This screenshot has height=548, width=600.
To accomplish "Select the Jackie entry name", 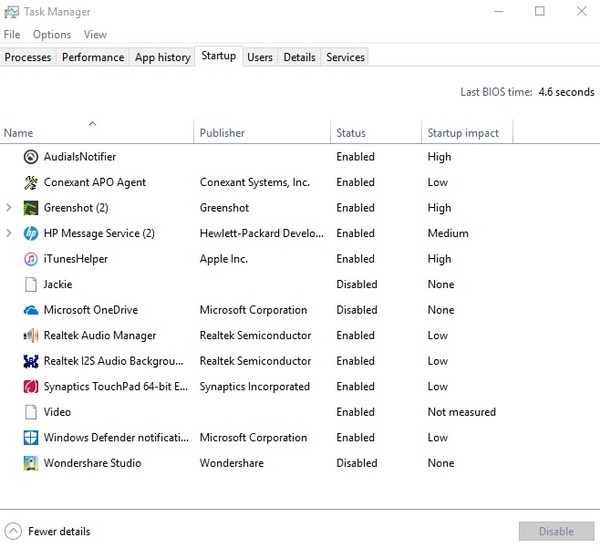I will point(58,284).
